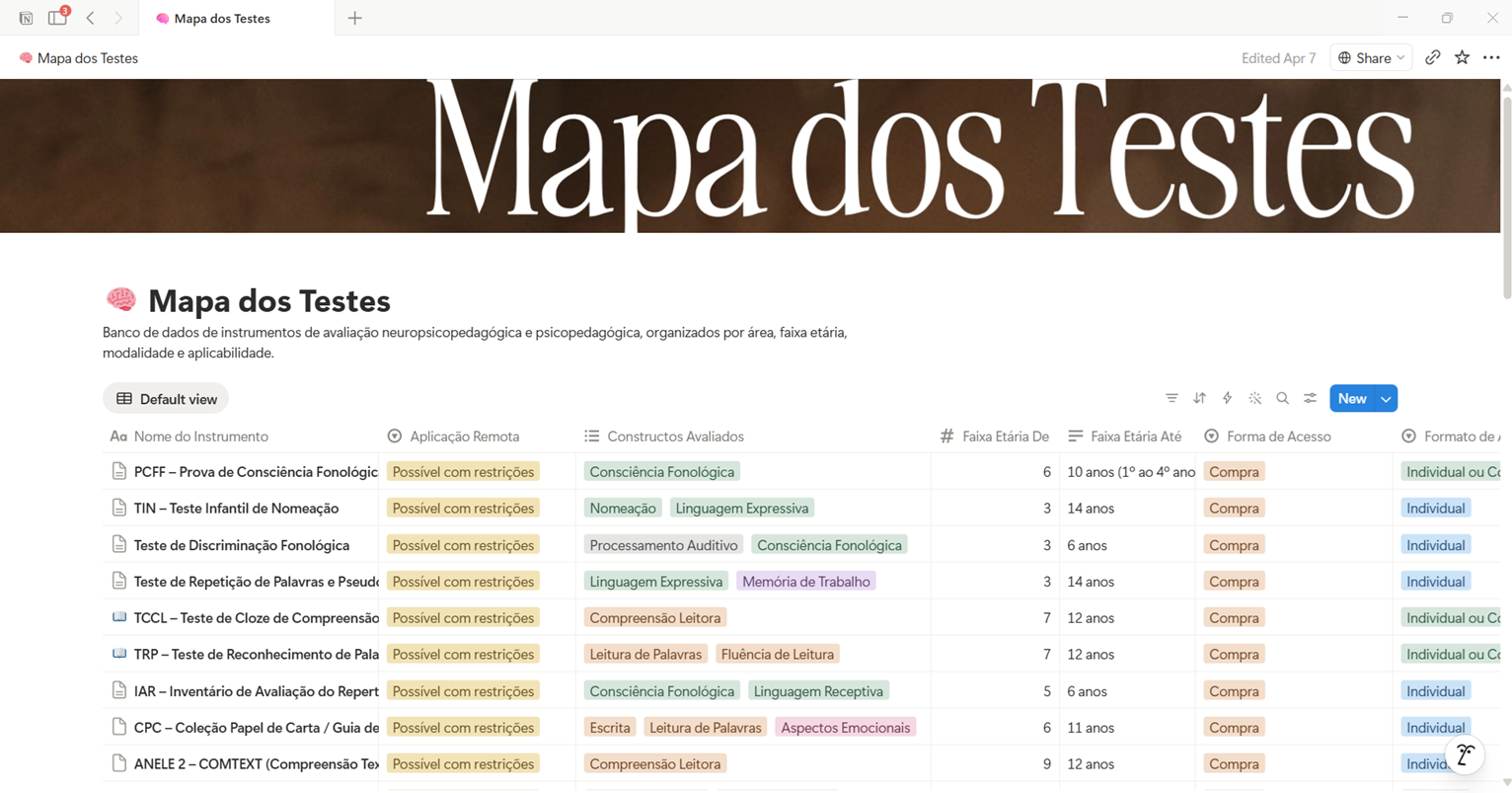The width and height of the screenshot is (1512, 793).
Task: Click the AI sparkle icon in toolbar
Action: pos(1254,398)
